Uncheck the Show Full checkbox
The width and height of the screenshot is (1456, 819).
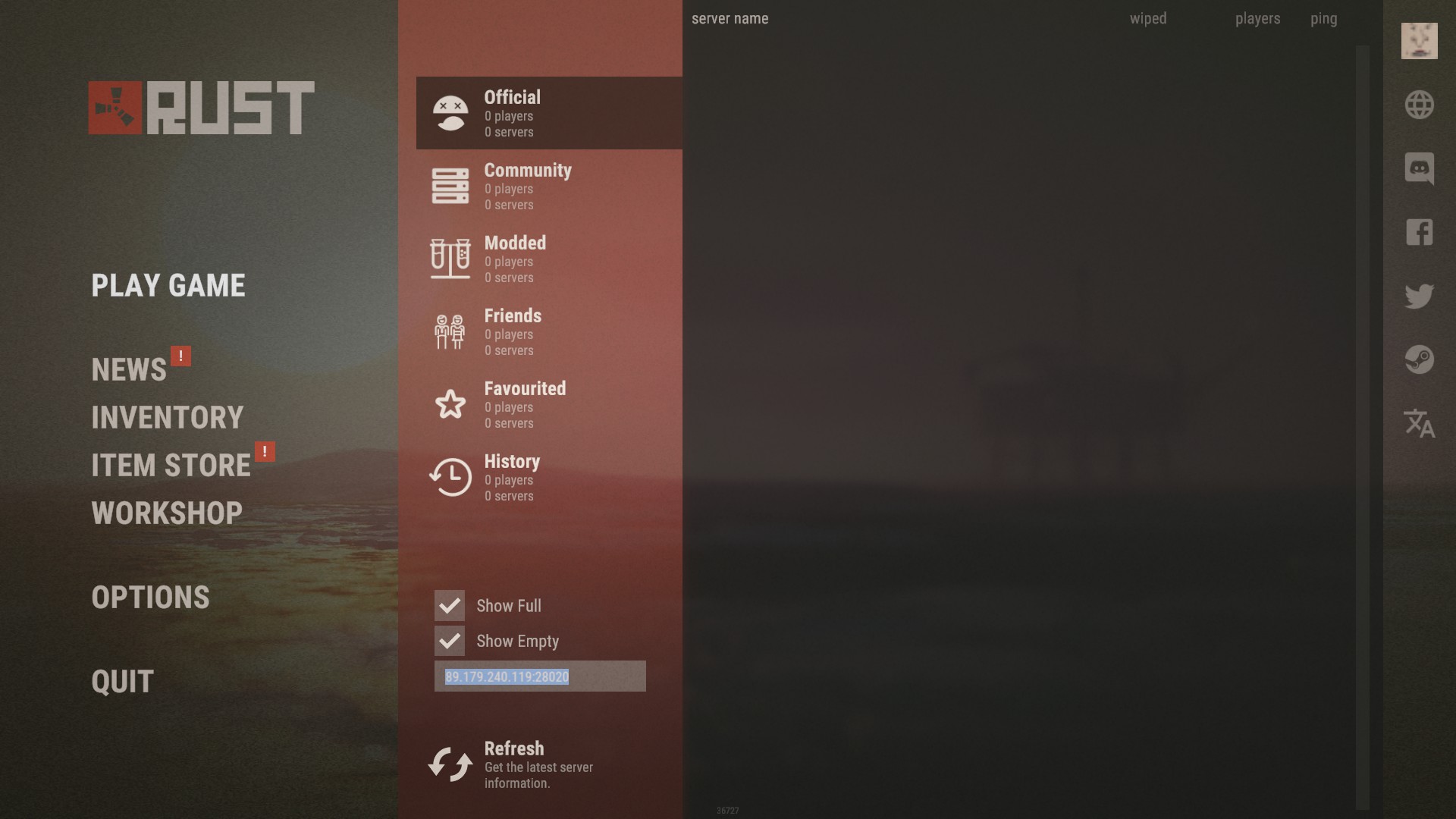tap(450, 606)
